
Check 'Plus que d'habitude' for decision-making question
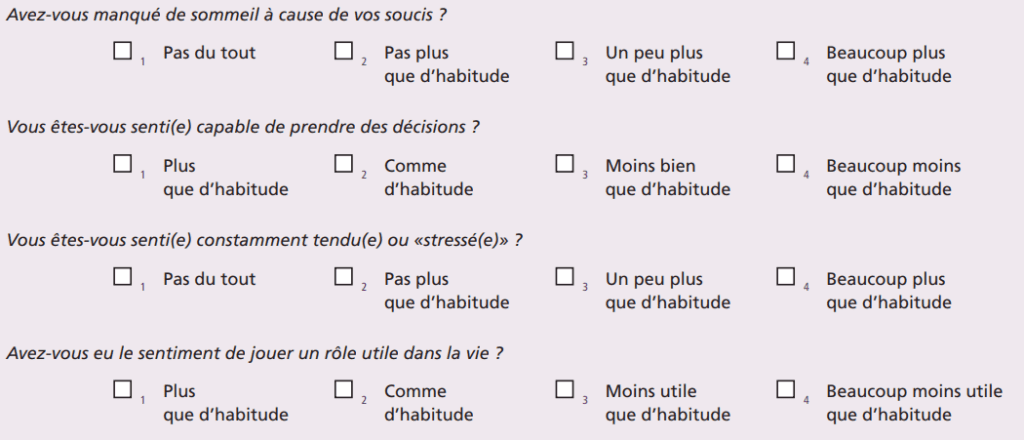coord(123,164)
